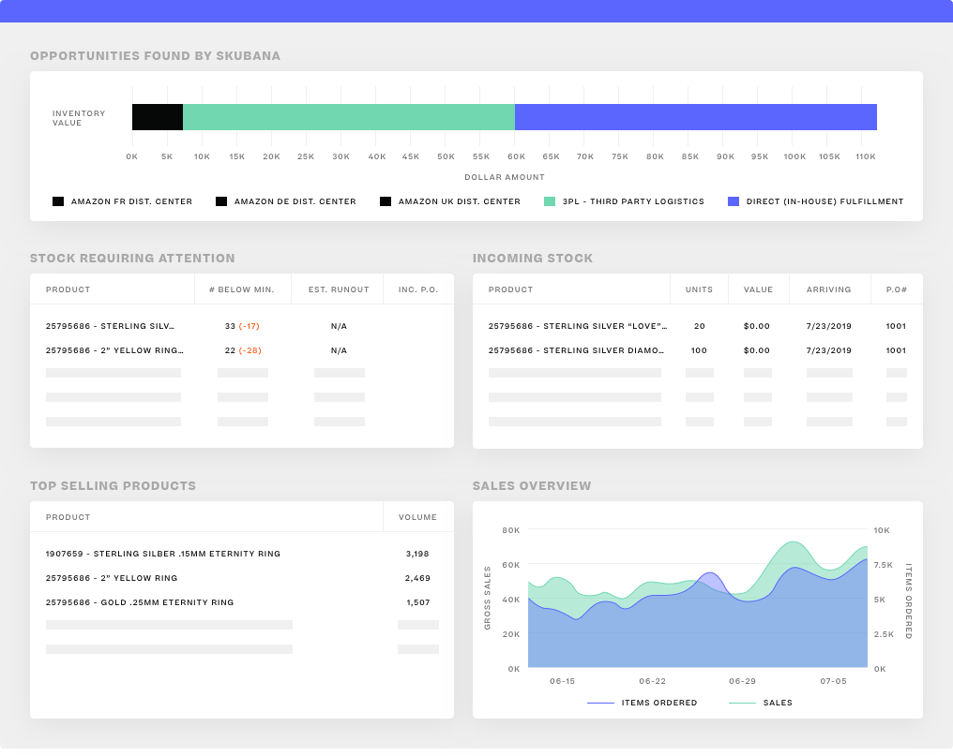Toggle the 3PL segment in the inventory bar
This screenshot has width=953, height=756.
348,116
